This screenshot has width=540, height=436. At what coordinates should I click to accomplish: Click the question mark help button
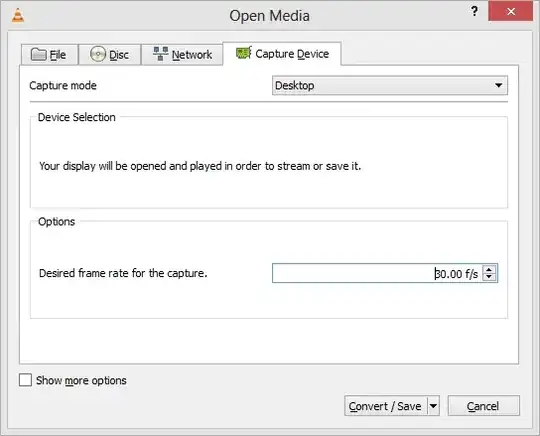[474, 12]
